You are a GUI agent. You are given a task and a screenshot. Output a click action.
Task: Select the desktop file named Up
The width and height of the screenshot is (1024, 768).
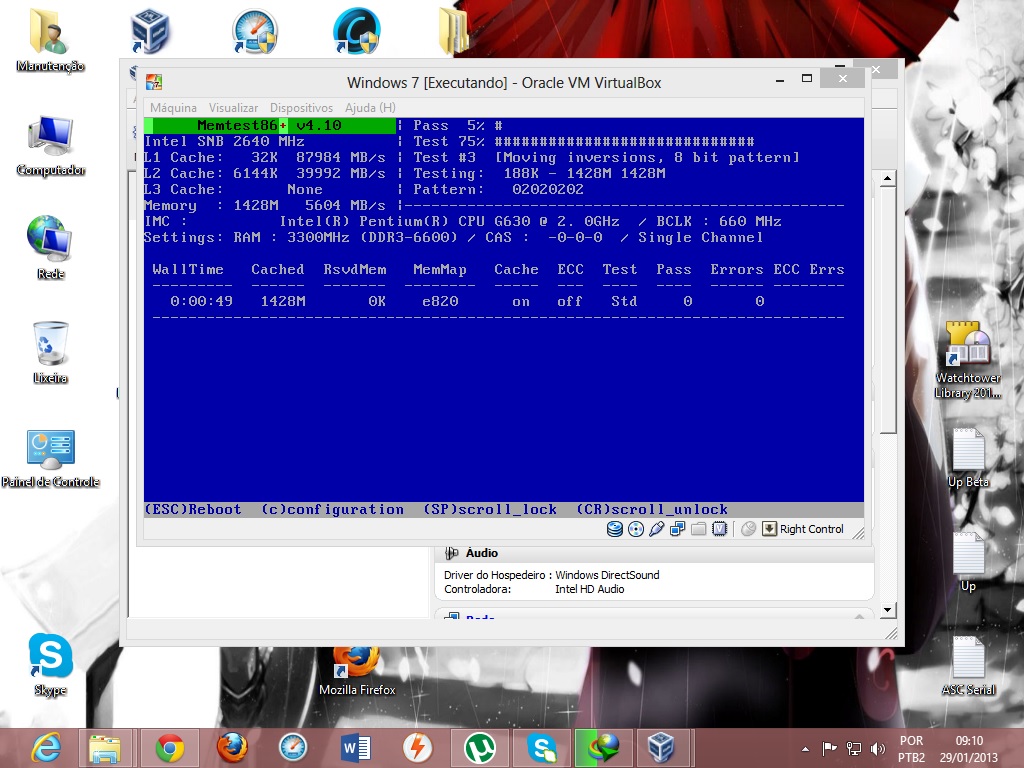click(968, 562)
